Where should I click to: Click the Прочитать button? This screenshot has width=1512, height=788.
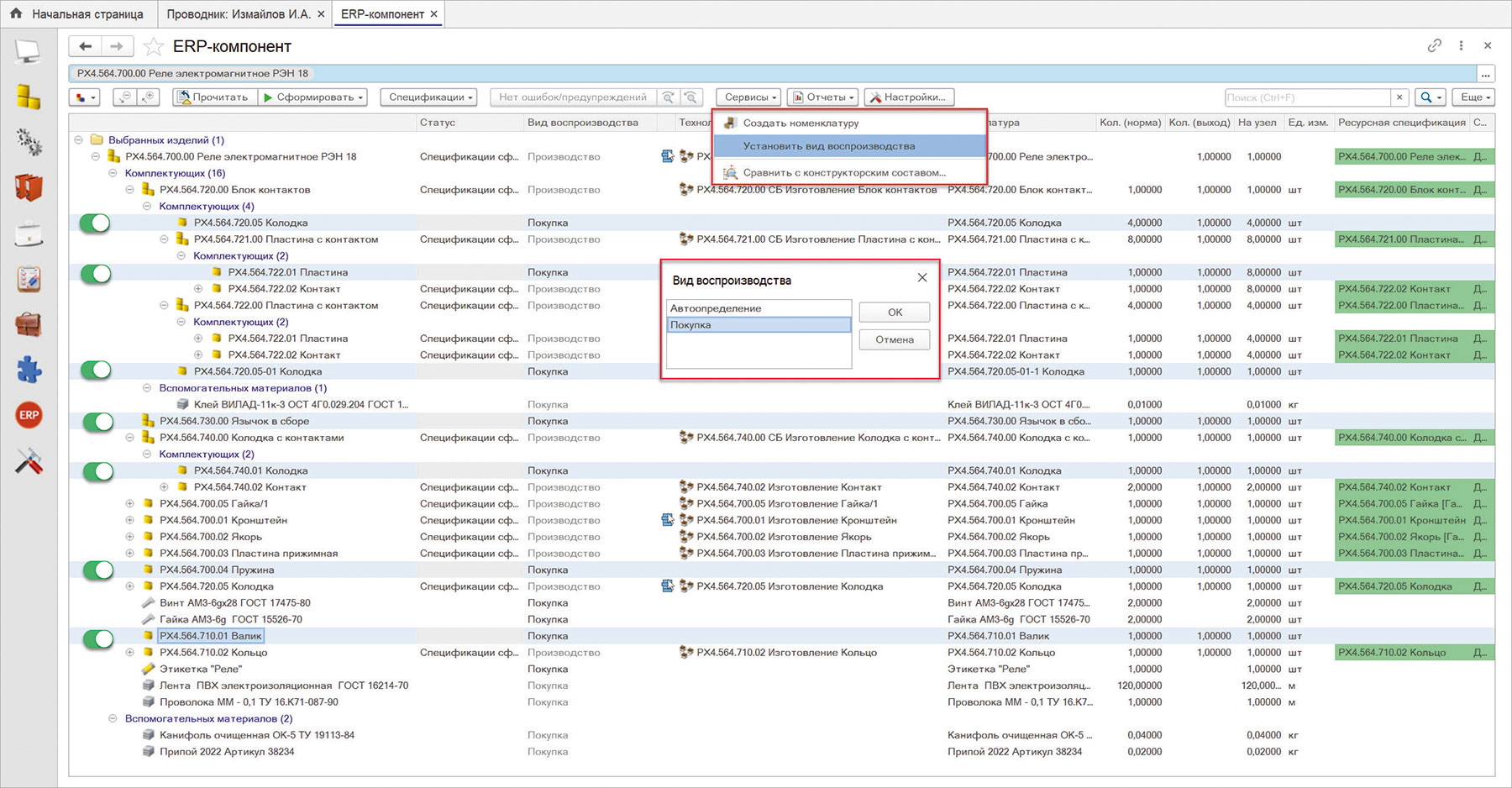pos(213,97)
